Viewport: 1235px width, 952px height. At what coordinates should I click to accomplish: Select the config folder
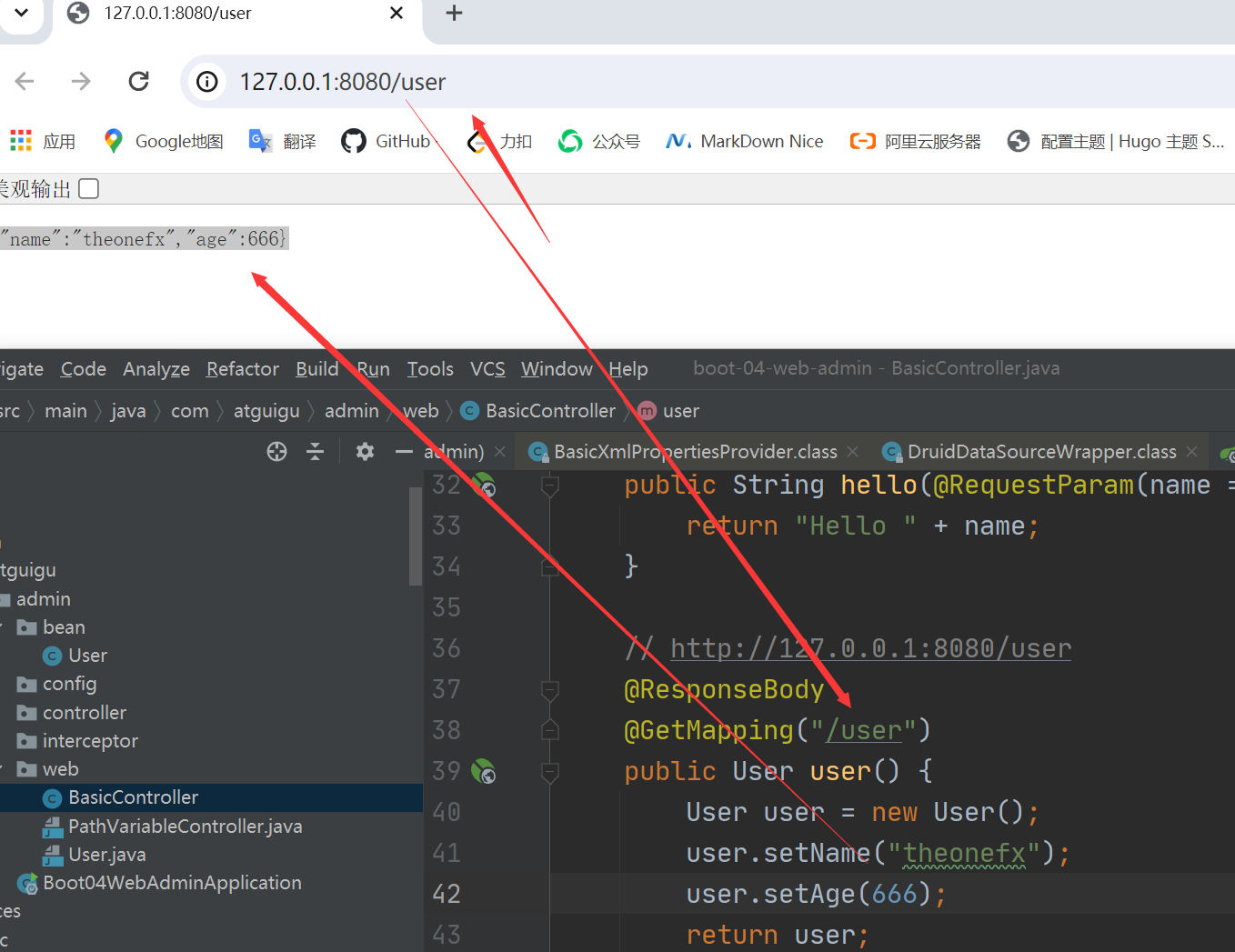(x=57, y=684)
